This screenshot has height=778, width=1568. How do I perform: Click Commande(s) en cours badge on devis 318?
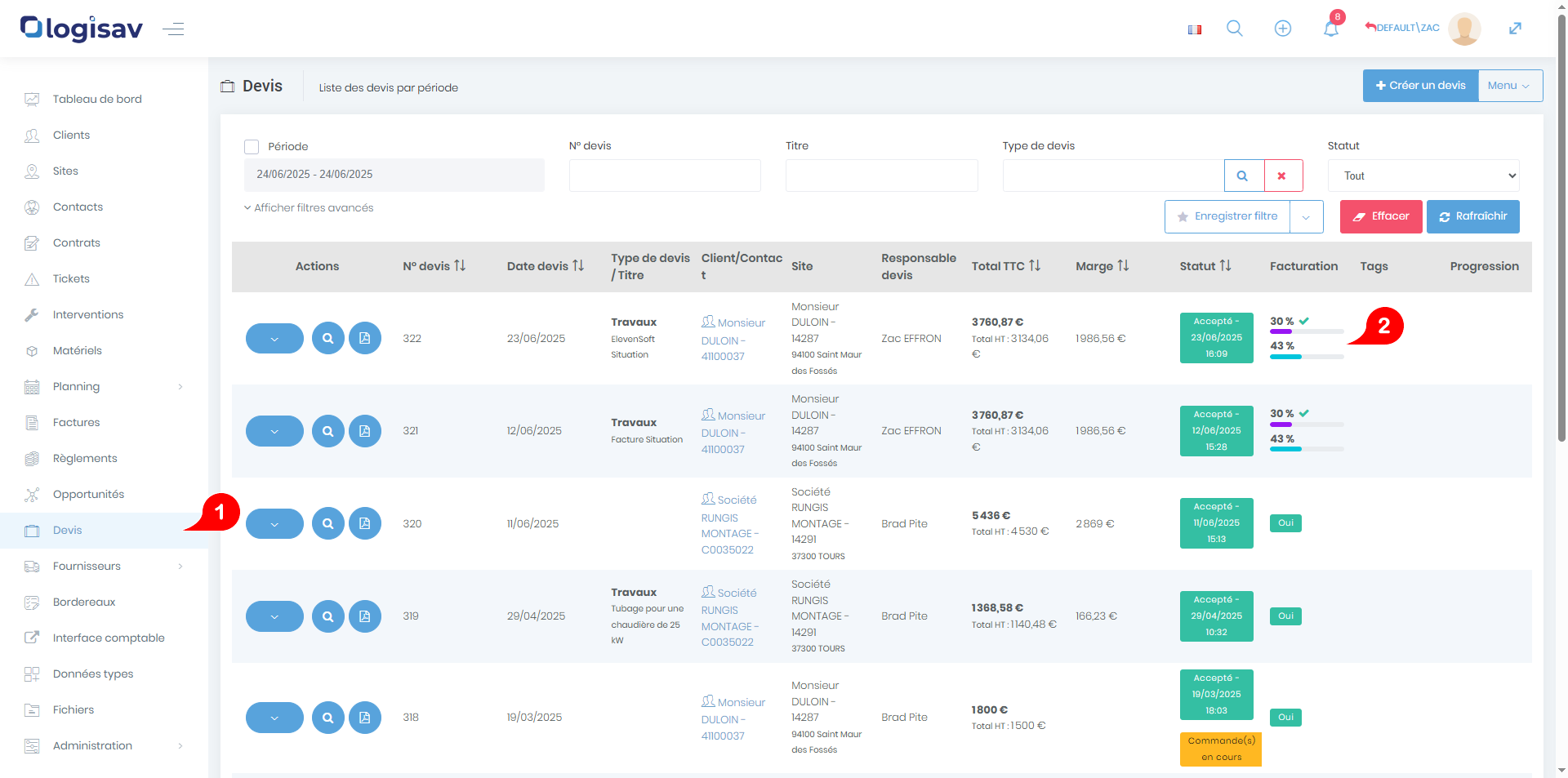[1221, 749]
